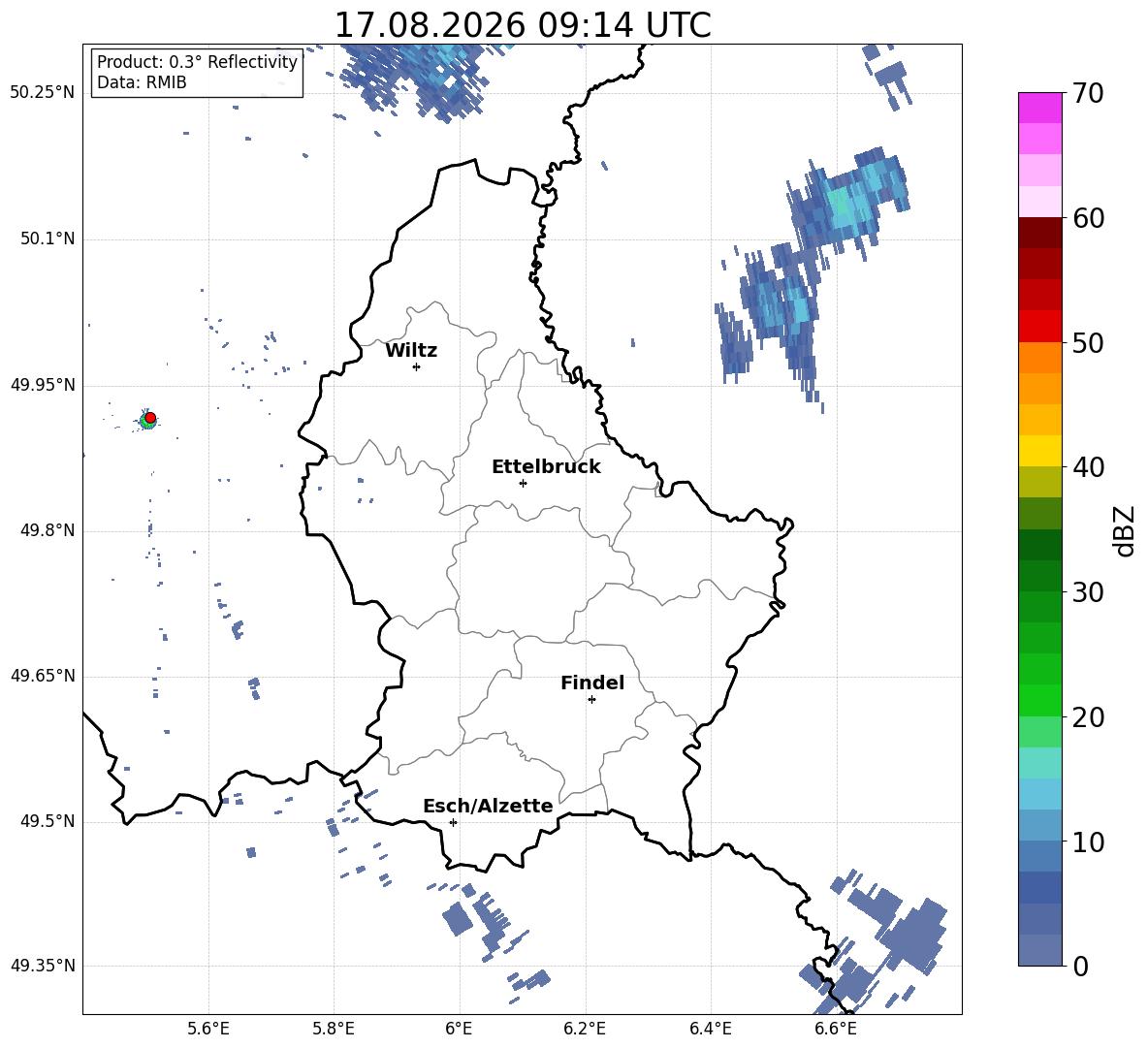1148x1048 pixels.
Task: Click the magenta 70 dBZ colorbar segment
Action: coord(1039,108)
